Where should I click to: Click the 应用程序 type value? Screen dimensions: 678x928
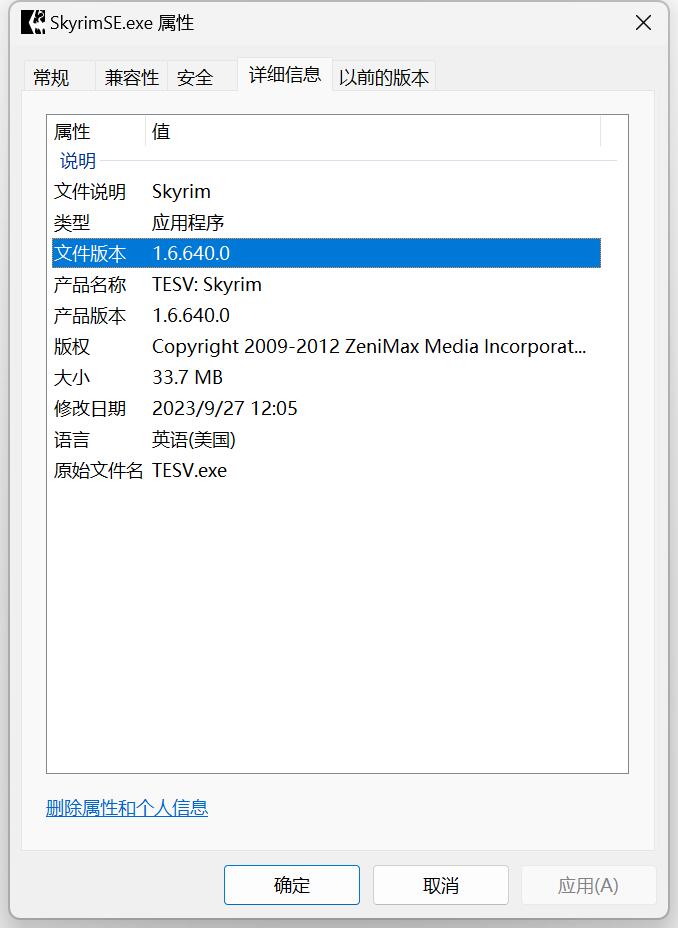(x=188, y=223)
